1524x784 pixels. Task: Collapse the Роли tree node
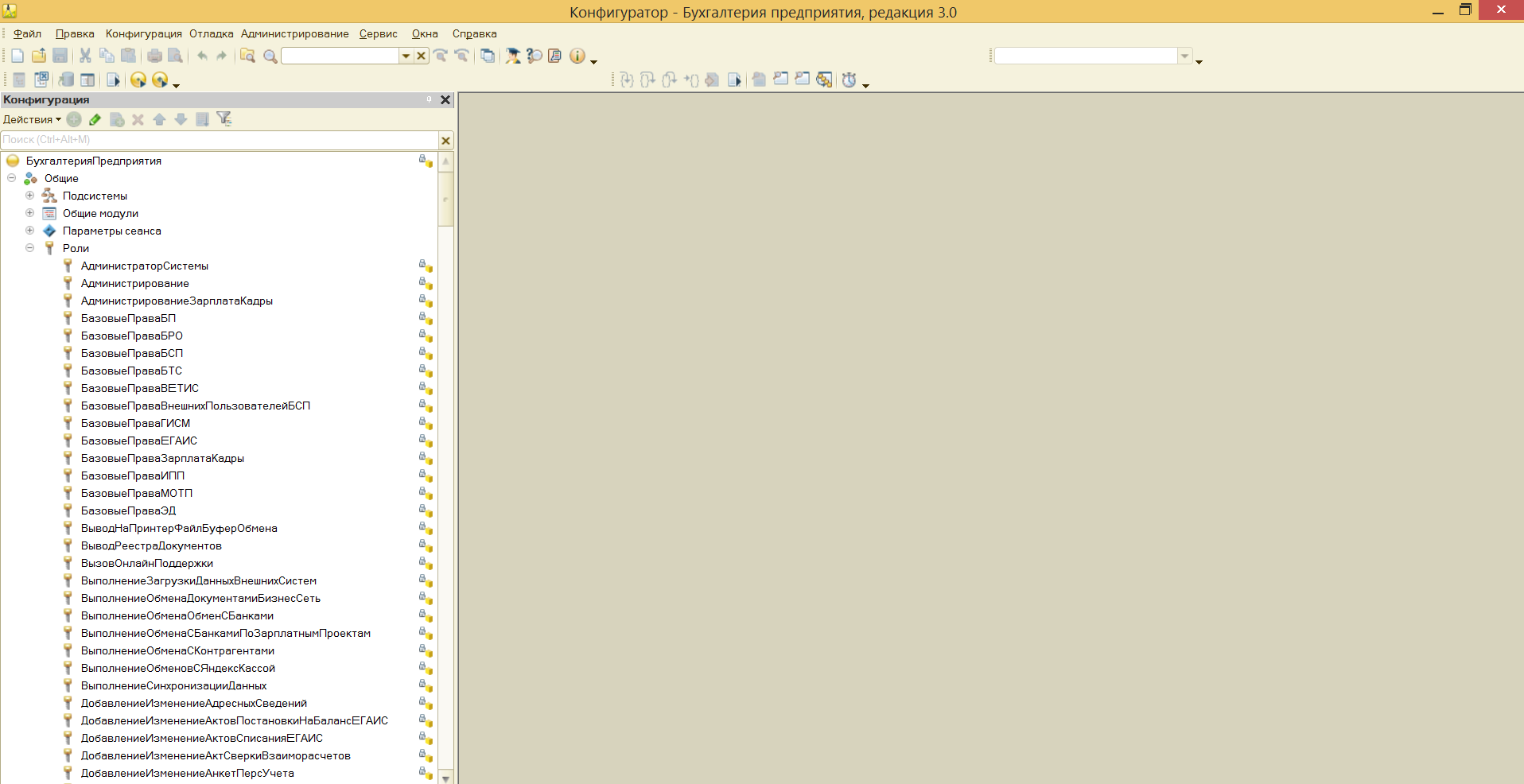29,248
